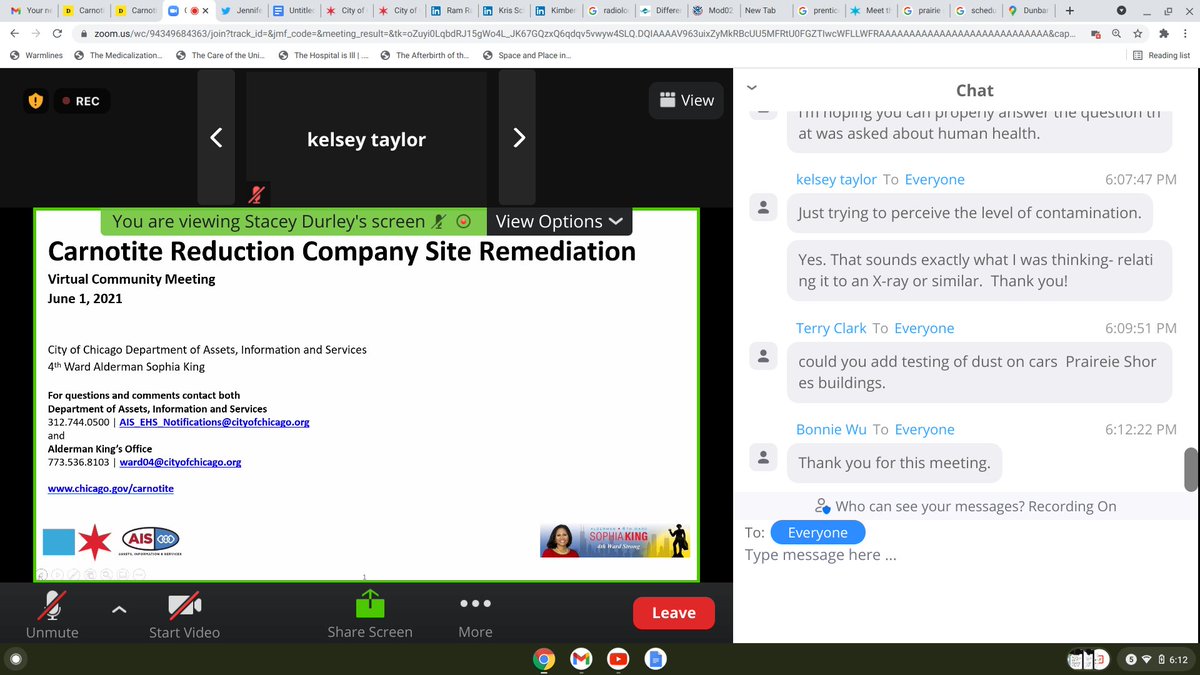Expand the View Options dropdown
Image resolution: width=1200 pixels, height=675 pixels.
click(560, 221)
